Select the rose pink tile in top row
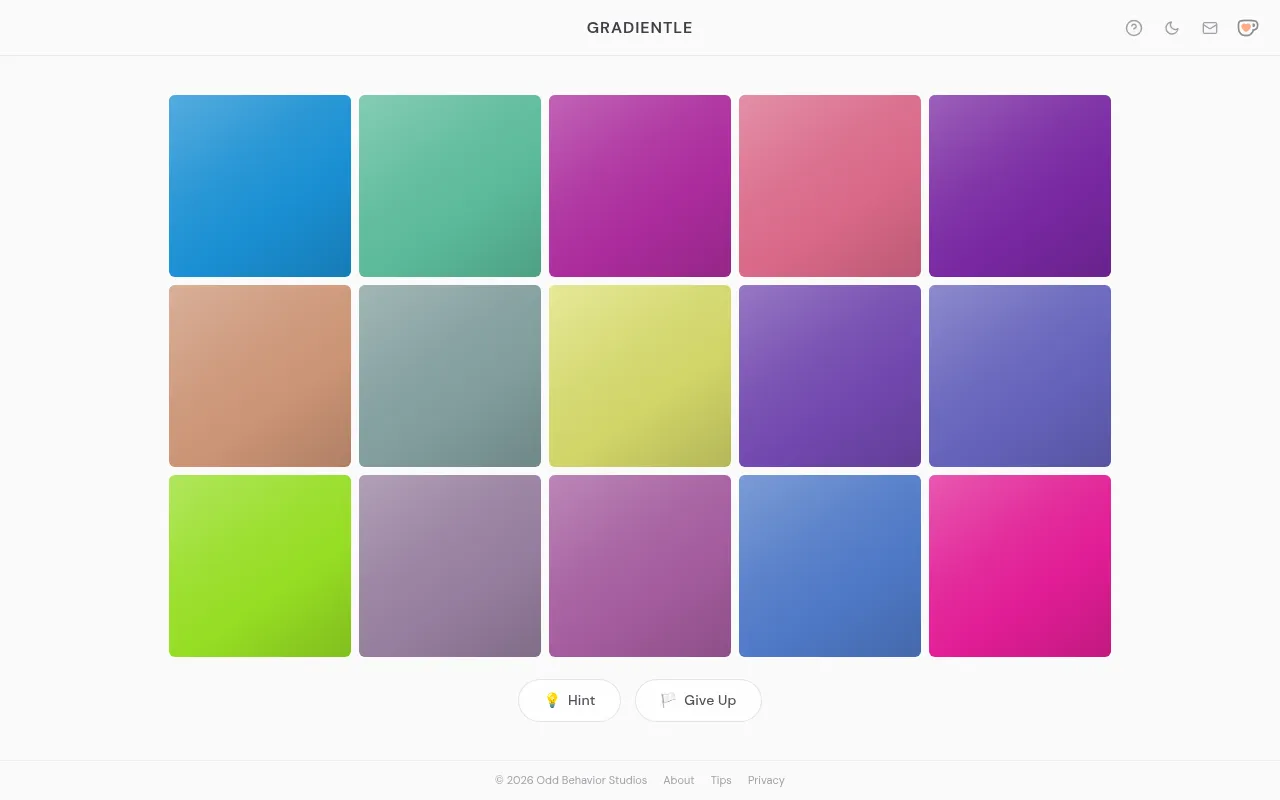1280x800 pixels. [x=830, y=186]
